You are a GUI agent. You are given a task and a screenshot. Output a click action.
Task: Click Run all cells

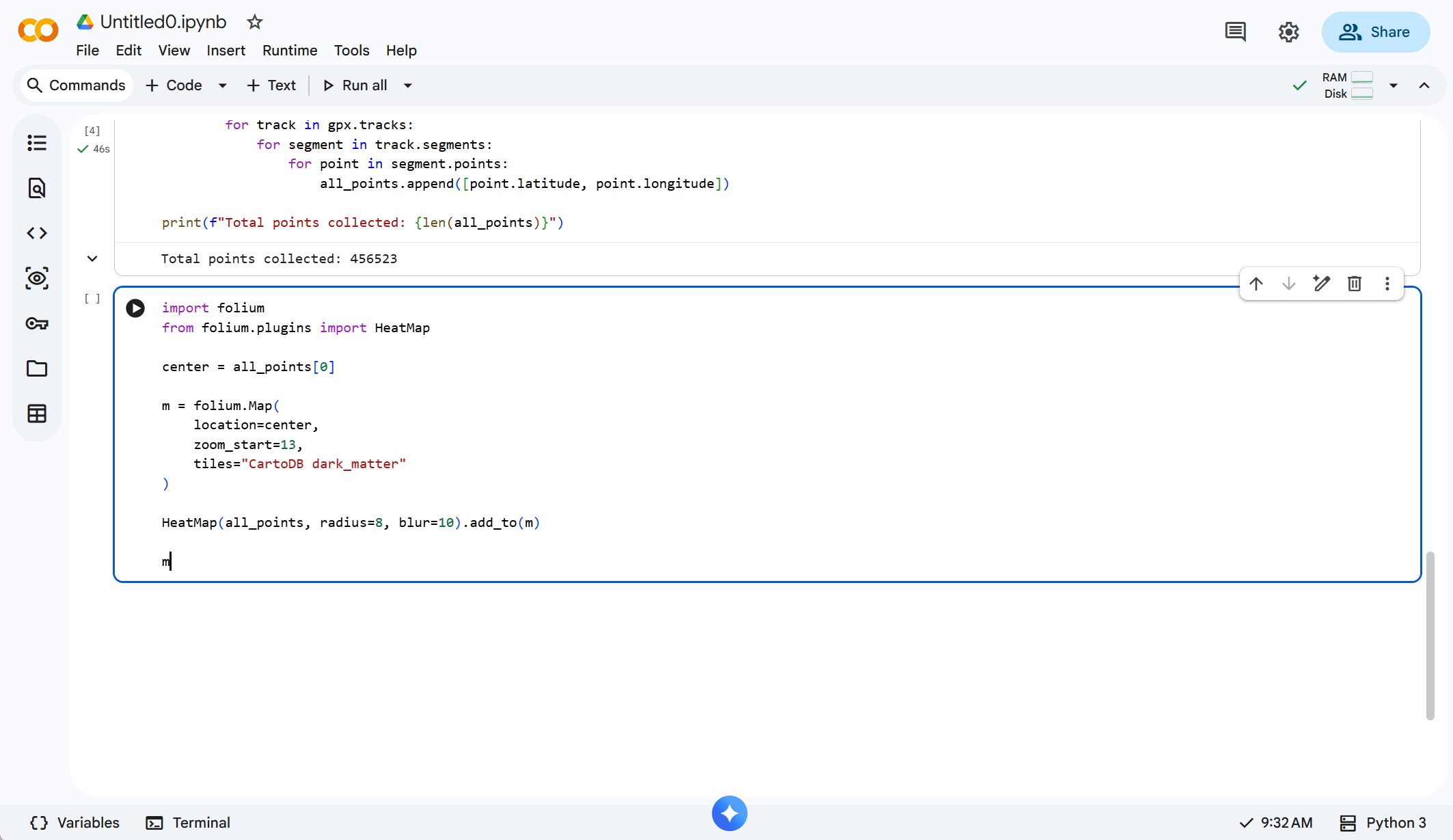coord(355,85)
